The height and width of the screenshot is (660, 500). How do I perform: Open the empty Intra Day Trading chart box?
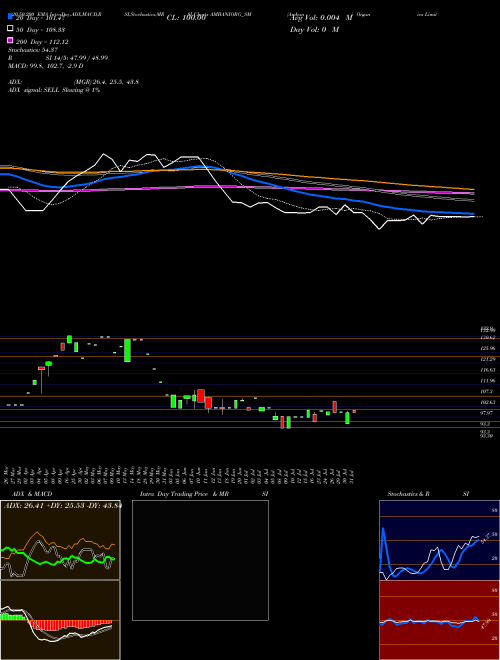[200, 560]
